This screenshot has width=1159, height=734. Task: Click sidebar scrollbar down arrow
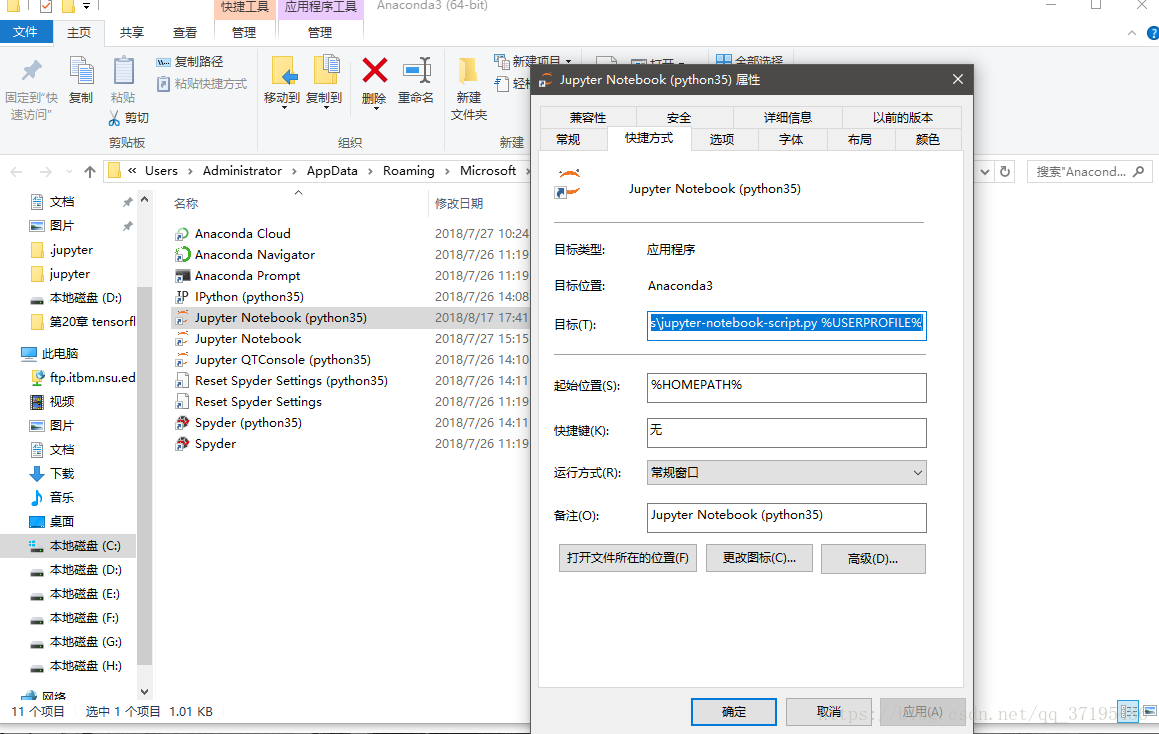[x=144, y=692]
